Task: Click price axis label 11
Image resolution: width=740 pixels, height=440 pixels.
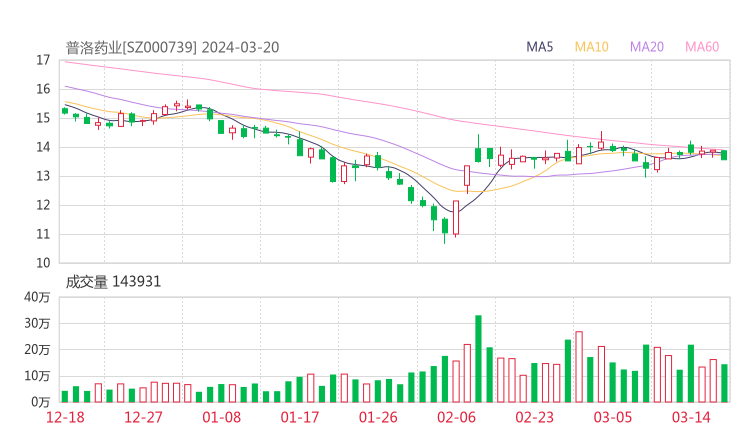Action: 43,235
